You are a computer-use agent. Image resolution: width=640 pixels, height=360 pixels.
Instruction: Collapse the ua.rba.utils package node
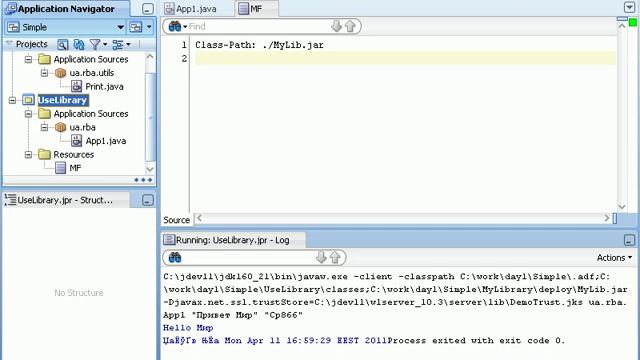44,73
